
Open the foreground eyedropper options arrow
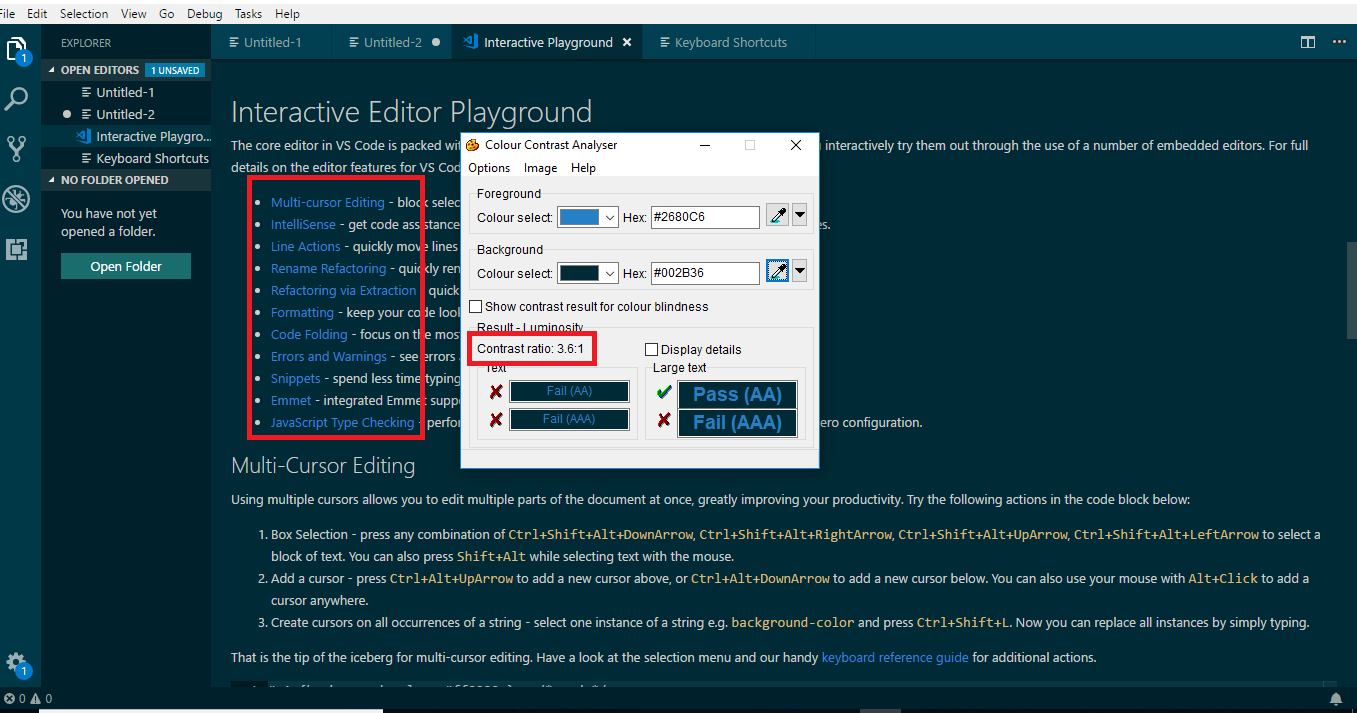tap(799, 216)
